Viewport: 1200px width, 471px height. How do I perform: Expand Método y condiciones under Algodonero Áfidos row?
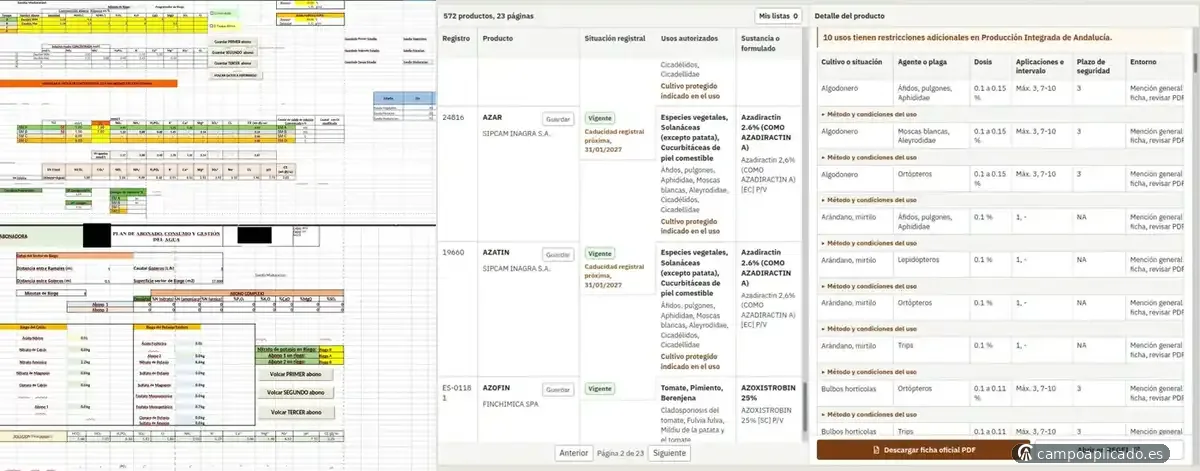click(x=868, y=114)
